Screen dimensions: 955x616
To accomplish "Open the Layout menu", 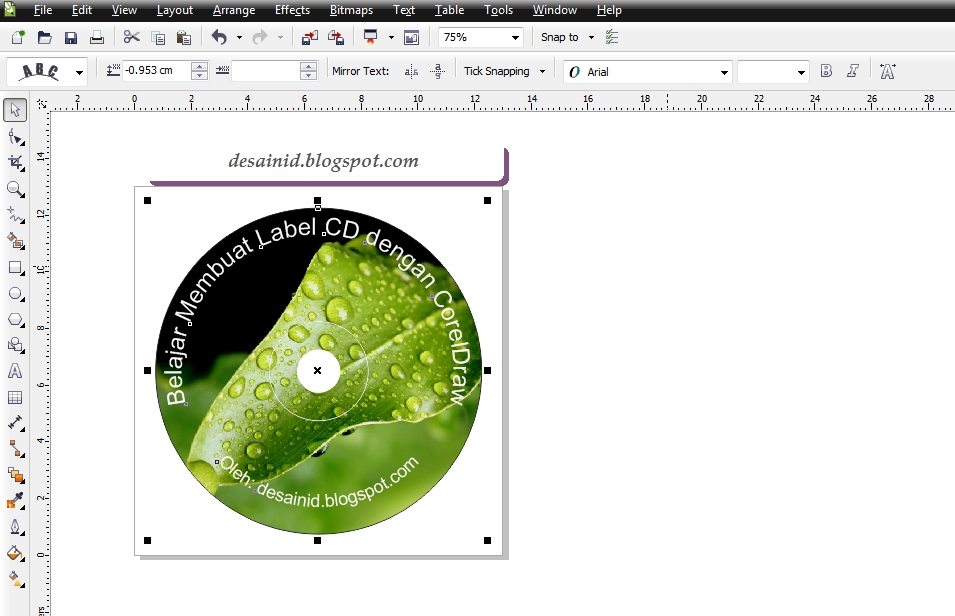I will [x=174, y=10].
